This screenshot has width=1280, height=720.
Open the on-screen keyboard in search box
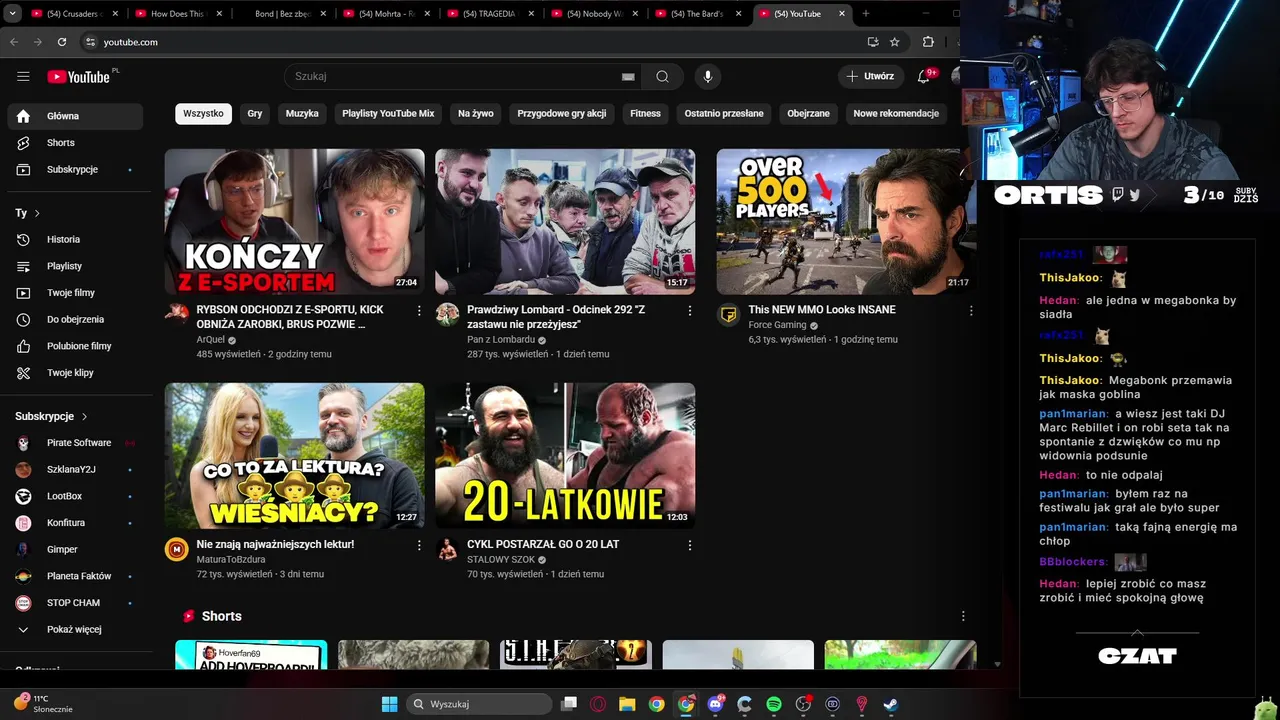628,76
